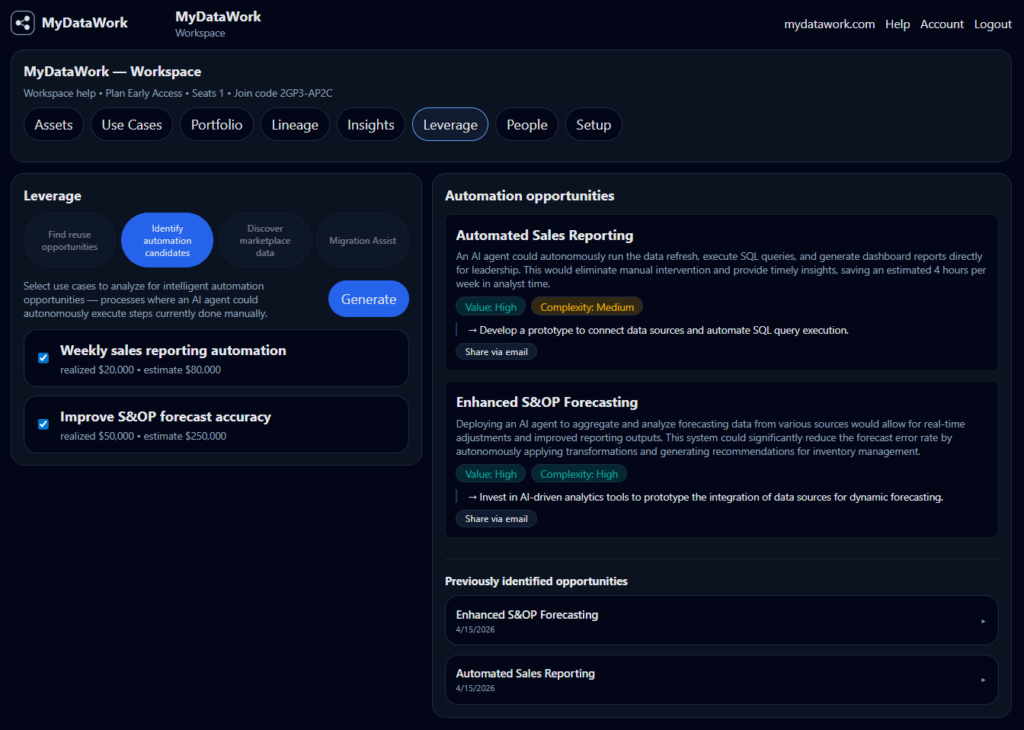Switch to the Assets tab

(53, 124)
